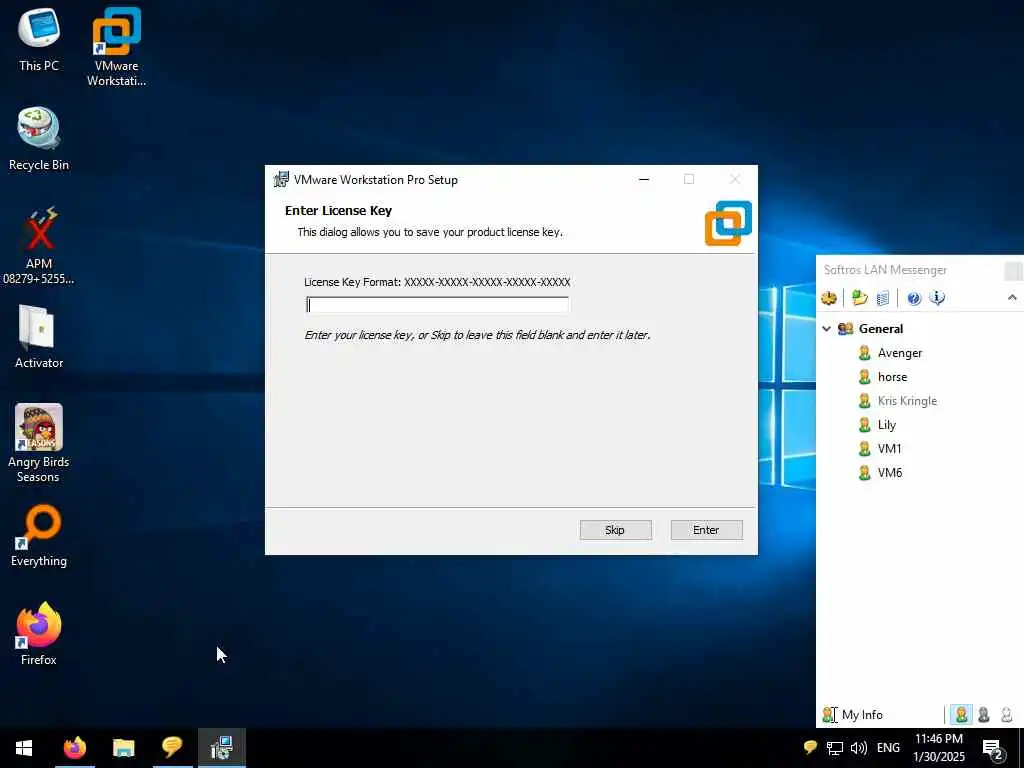Select Angry Birds Seasons desktop shortcut
The width and height of the screenshot is (1024, 768).
[x=39, y=443]
